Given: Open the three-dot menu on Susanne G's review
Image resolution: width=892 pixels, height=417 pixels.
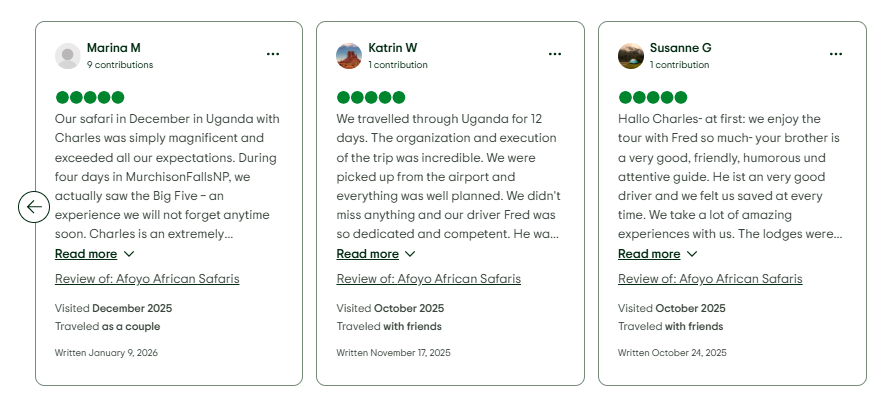Looking at the screenshot, I should pos(836,54).
